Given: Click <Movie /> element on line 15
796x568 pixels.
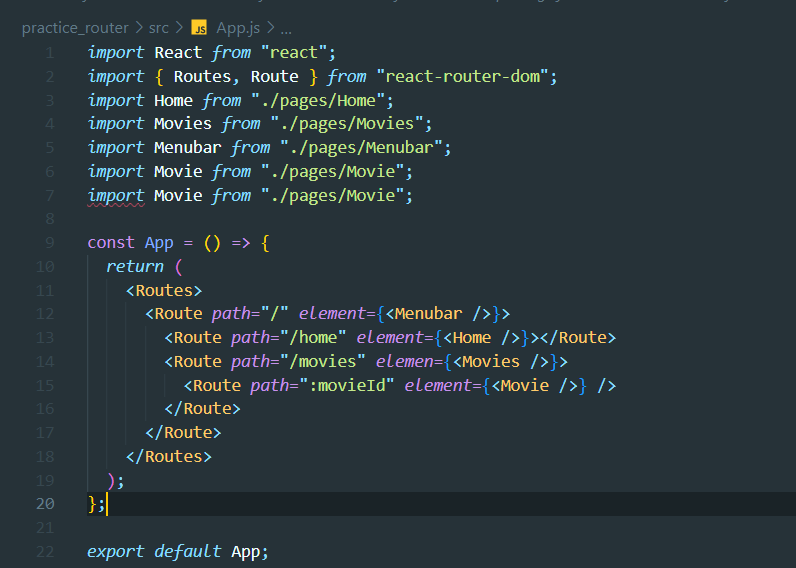Looking at the screenshot, I should click(534, 385).
